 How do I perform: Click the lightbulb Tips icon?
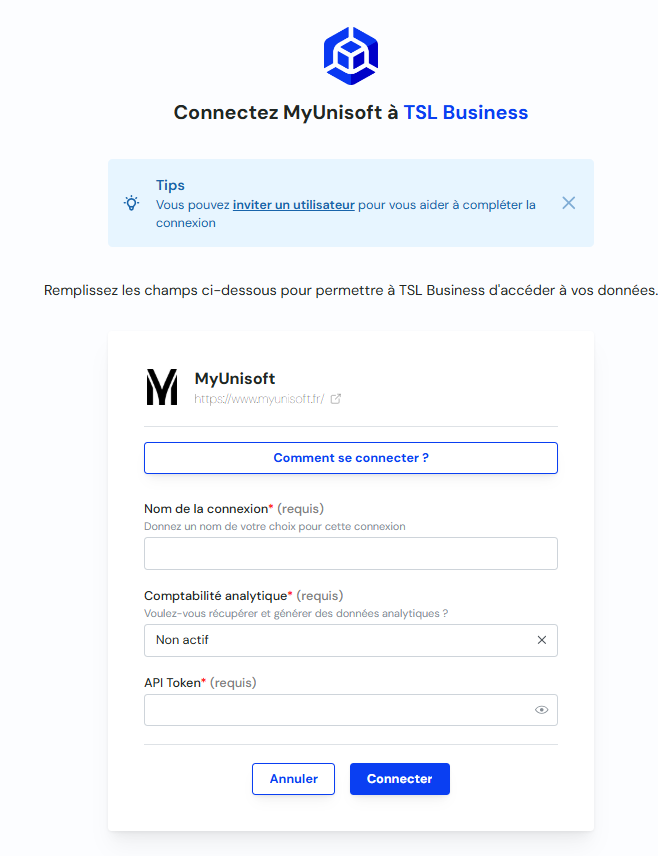coord(131,203)
